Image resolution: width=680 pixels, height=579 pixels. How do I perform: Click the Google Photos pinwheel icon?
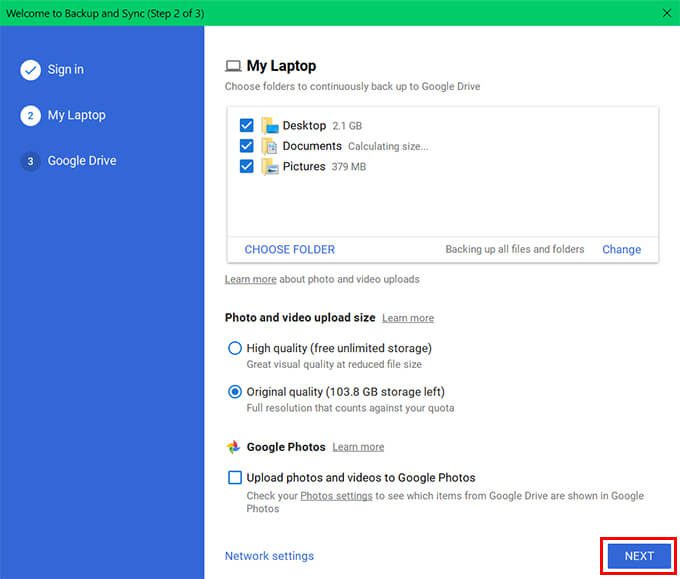[x=233, y=447]
